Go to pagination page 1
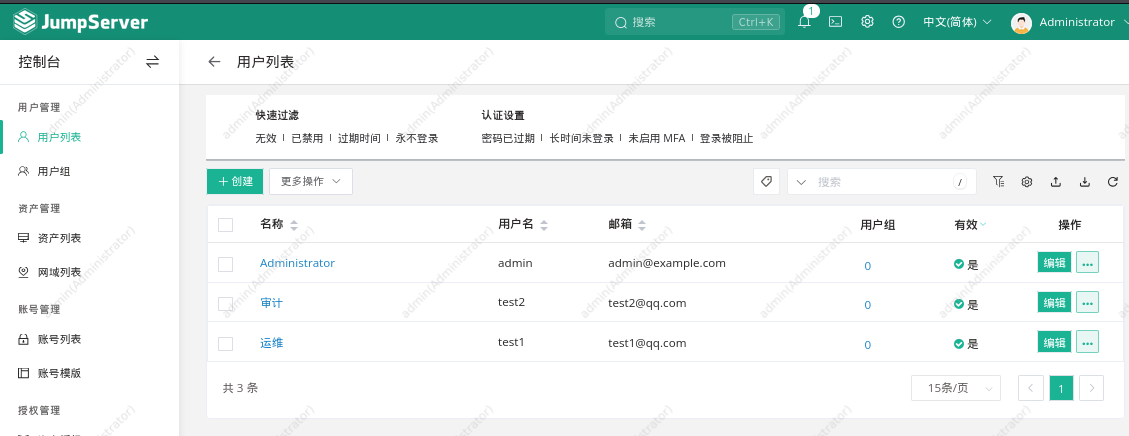Viewport: 1129px width, 436px height. click(1061, 389)
